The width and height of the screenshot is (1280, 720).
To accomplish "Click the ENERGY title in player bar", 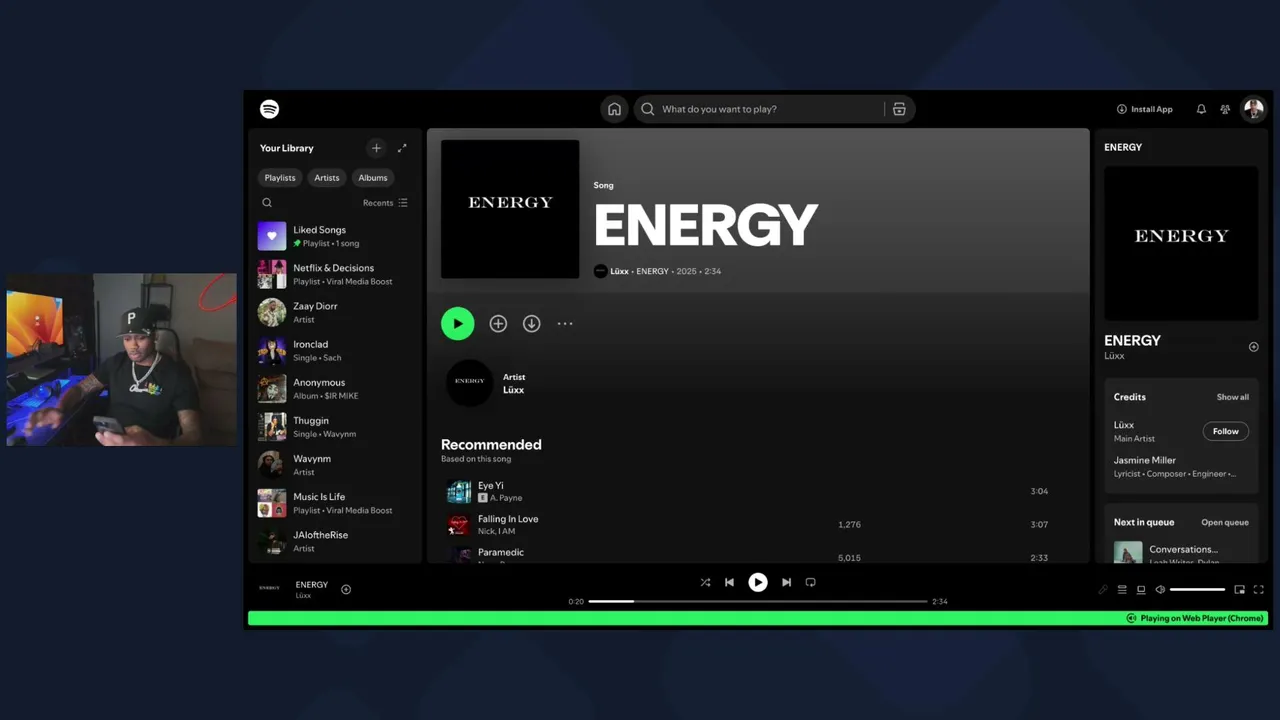I will coord(312,584).
